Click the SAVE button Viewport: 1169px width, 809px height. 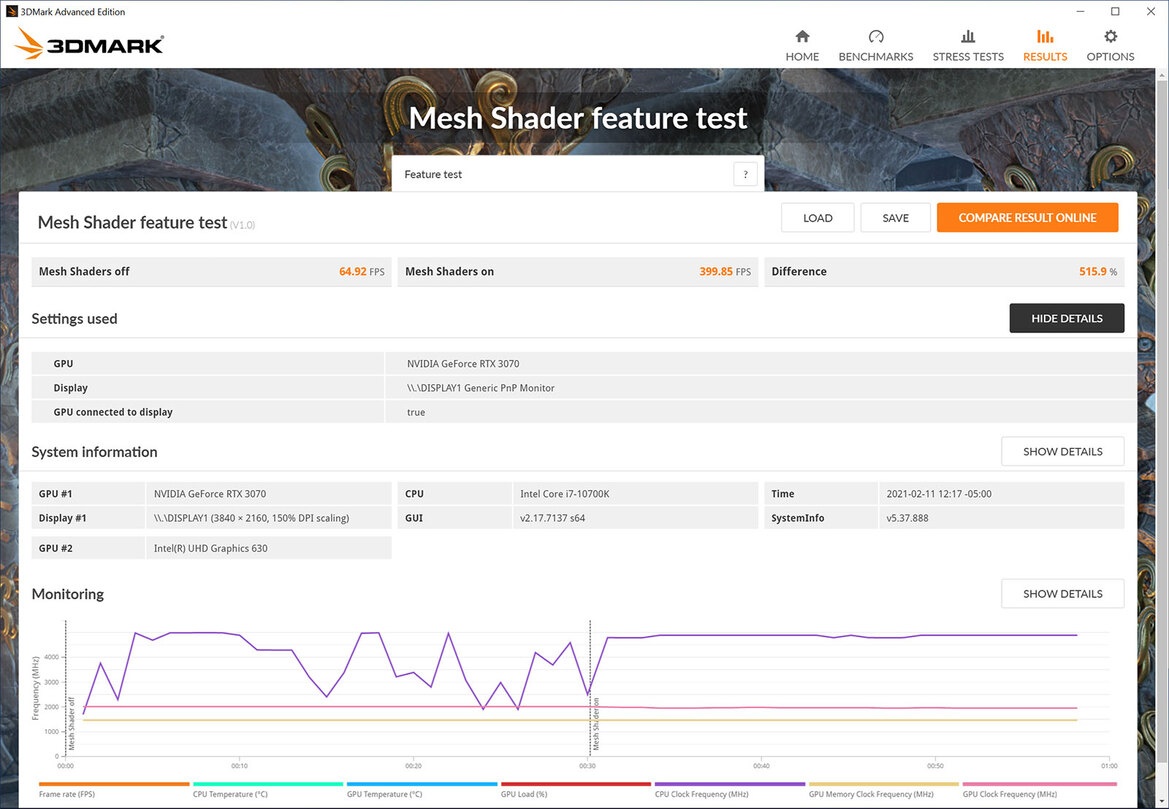(895, 218)
